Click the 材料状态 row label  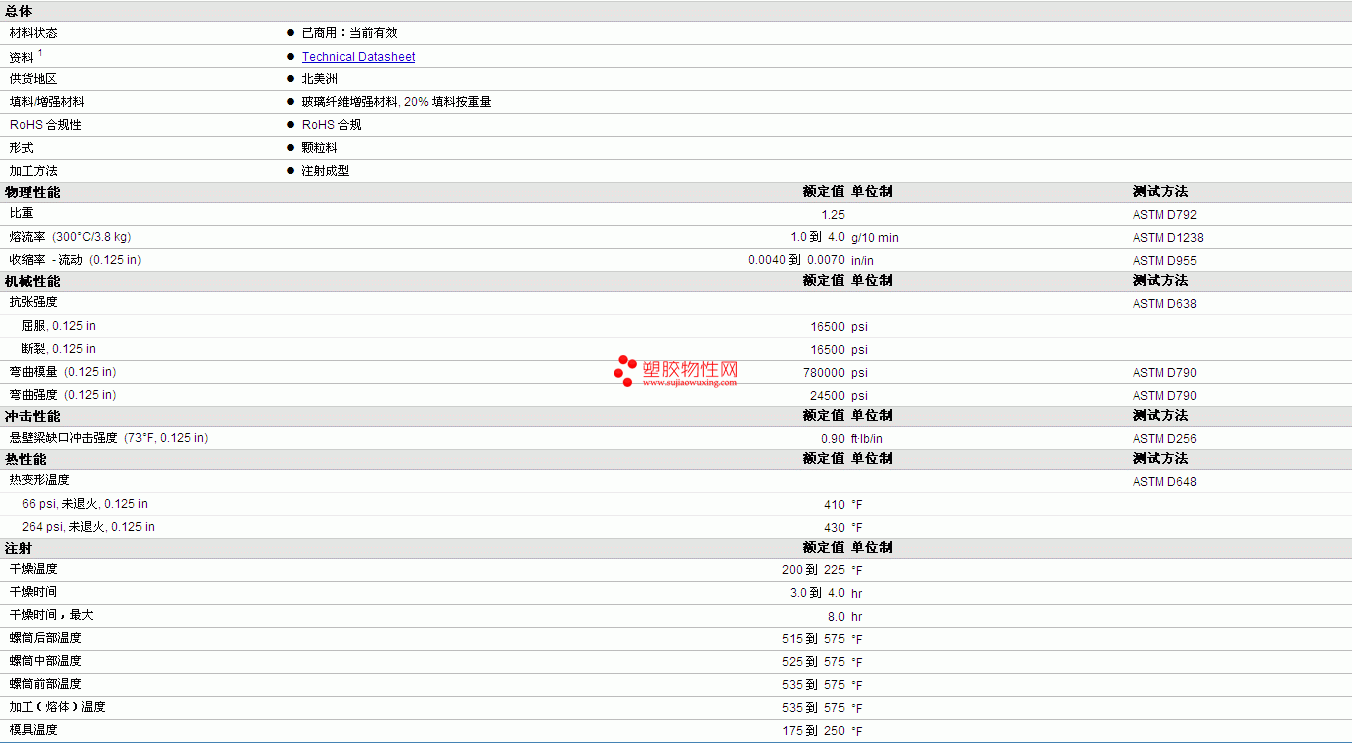pyautogui.click(x=34, y=33)
